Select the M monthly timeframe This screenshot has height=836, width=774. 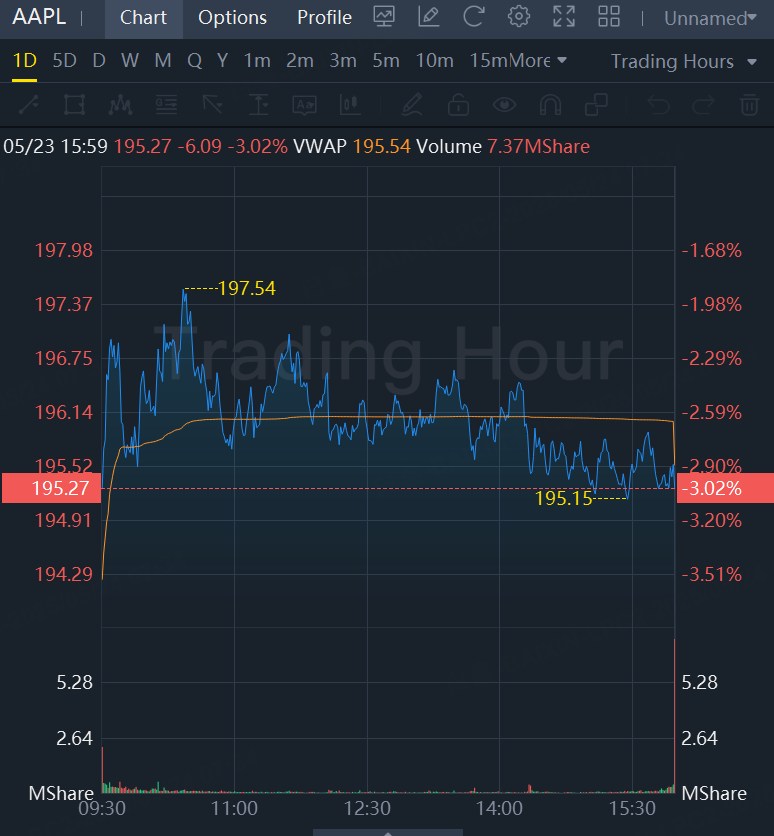[163, 60]
